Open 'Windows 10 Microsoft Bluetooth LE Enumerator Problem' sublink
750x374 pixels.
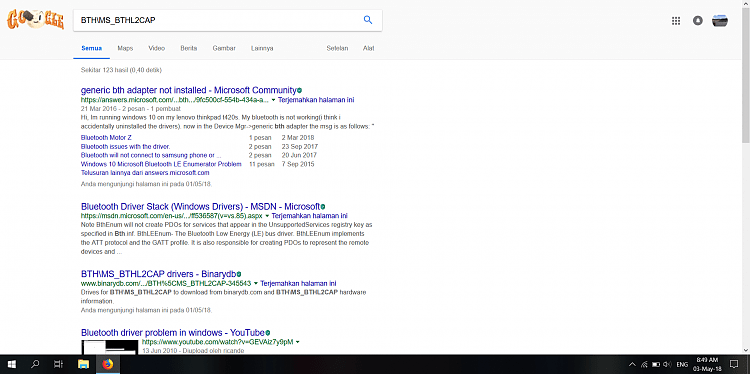point(161,164)
